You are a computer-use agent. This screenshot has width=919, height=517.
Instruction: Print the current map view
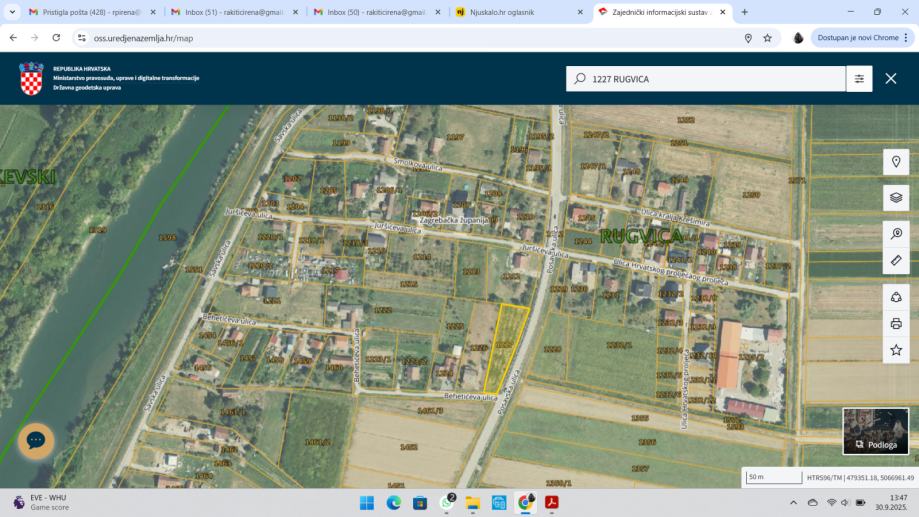pos(896,323)
